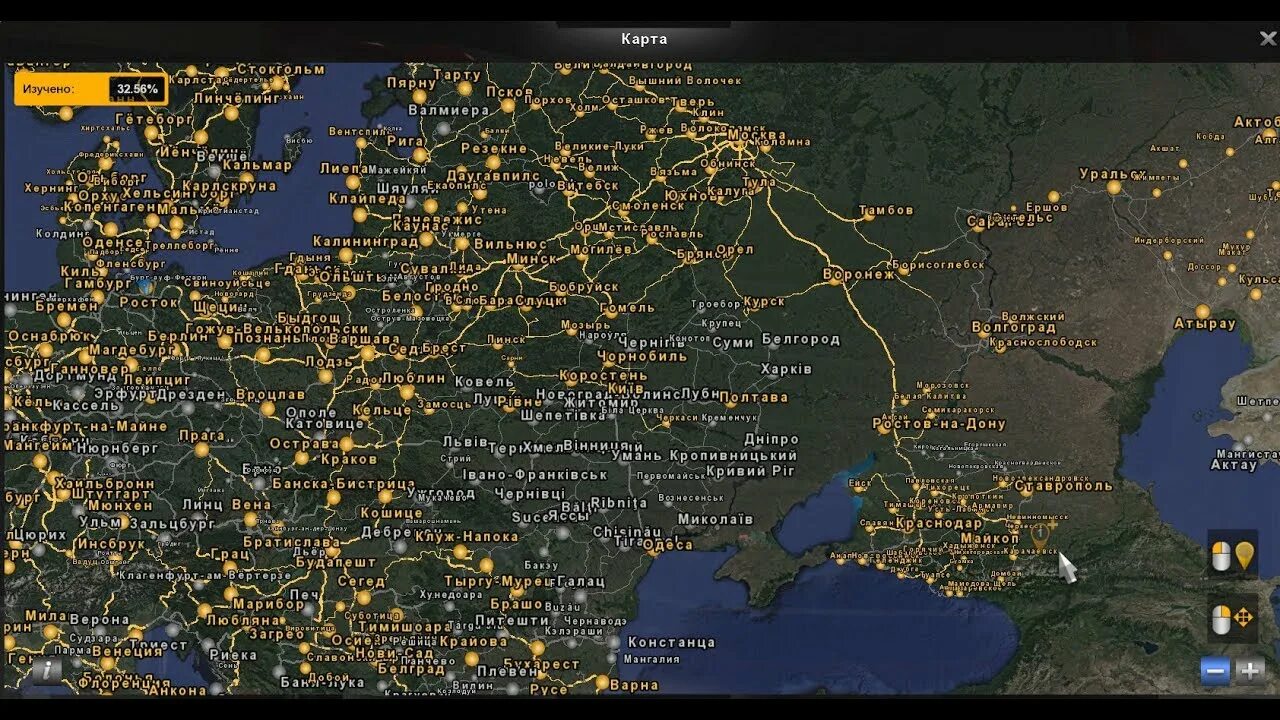The width and height of the screenshot is (1280, 720).
Task: Click the Резекне city label
Action: tap(493, 148)
